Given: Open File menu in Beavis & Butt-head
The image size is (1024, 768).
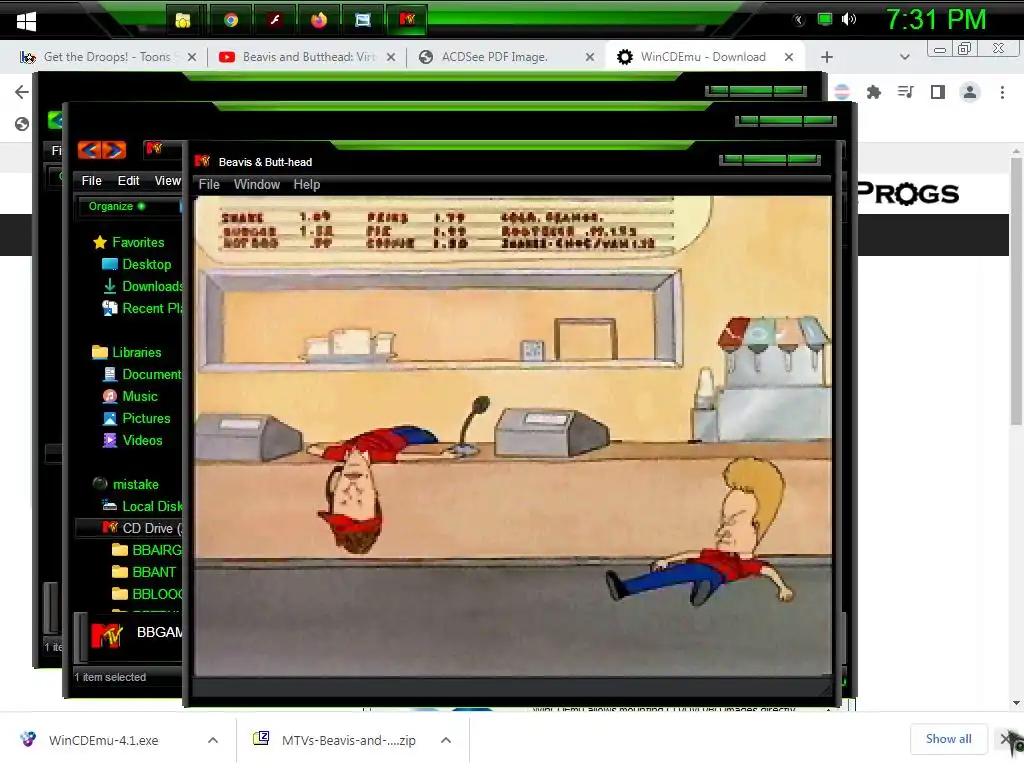Looking at the screenshot, I should [209, 185].
